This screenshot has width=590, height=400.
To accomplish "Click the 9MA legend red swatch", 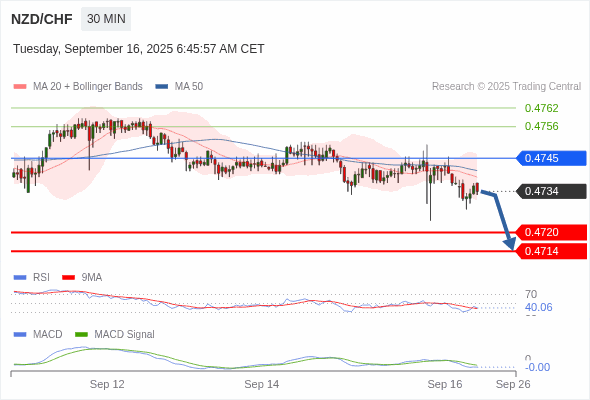I will 68,278.
